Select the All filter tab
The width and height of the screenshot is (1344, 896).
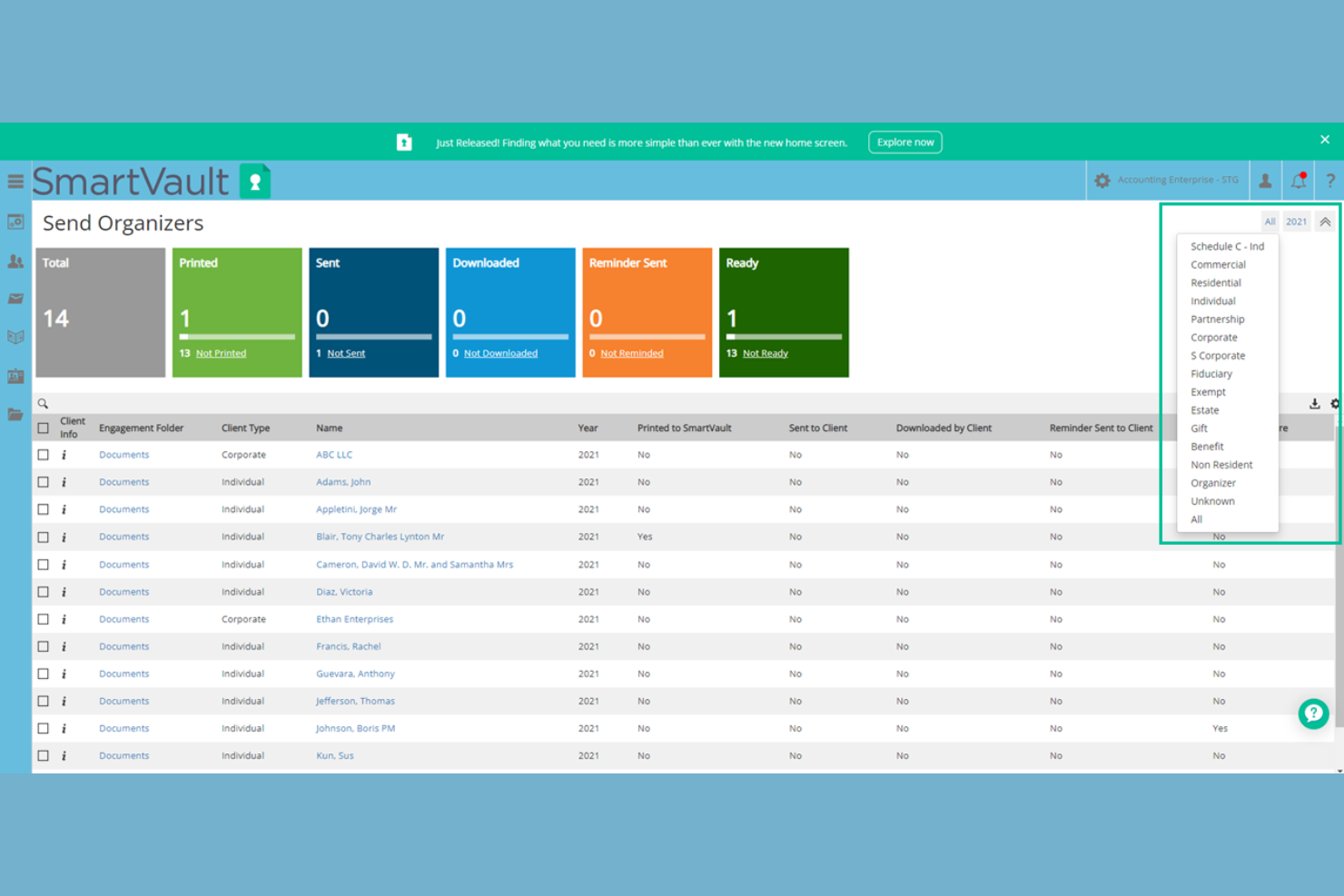click(1270, 221)
